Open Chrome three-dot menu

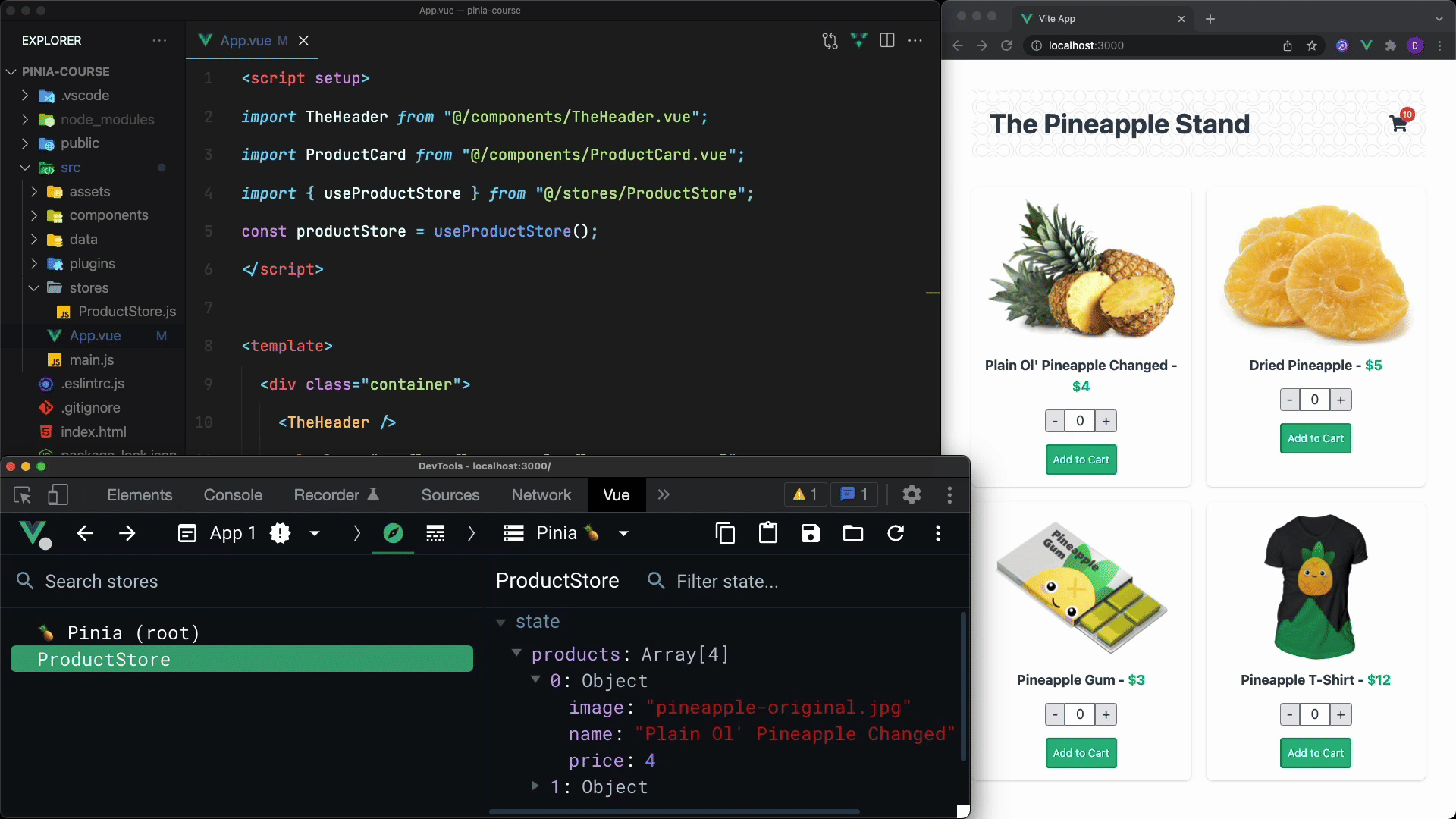click(1440, 45)
